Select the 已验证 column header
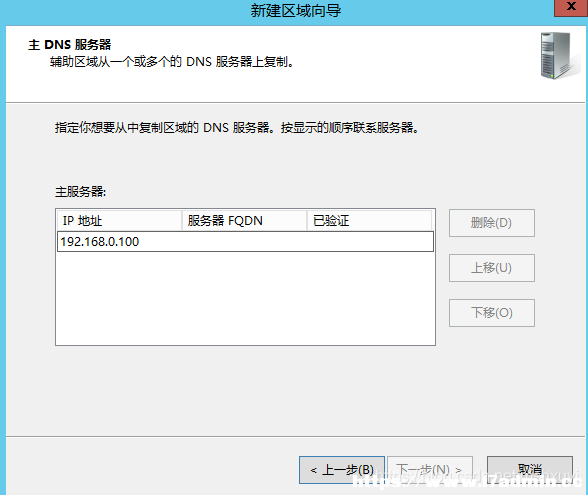The height and width of the screenshot is (495, 588). pyautogui.click(x=369, y=220)
